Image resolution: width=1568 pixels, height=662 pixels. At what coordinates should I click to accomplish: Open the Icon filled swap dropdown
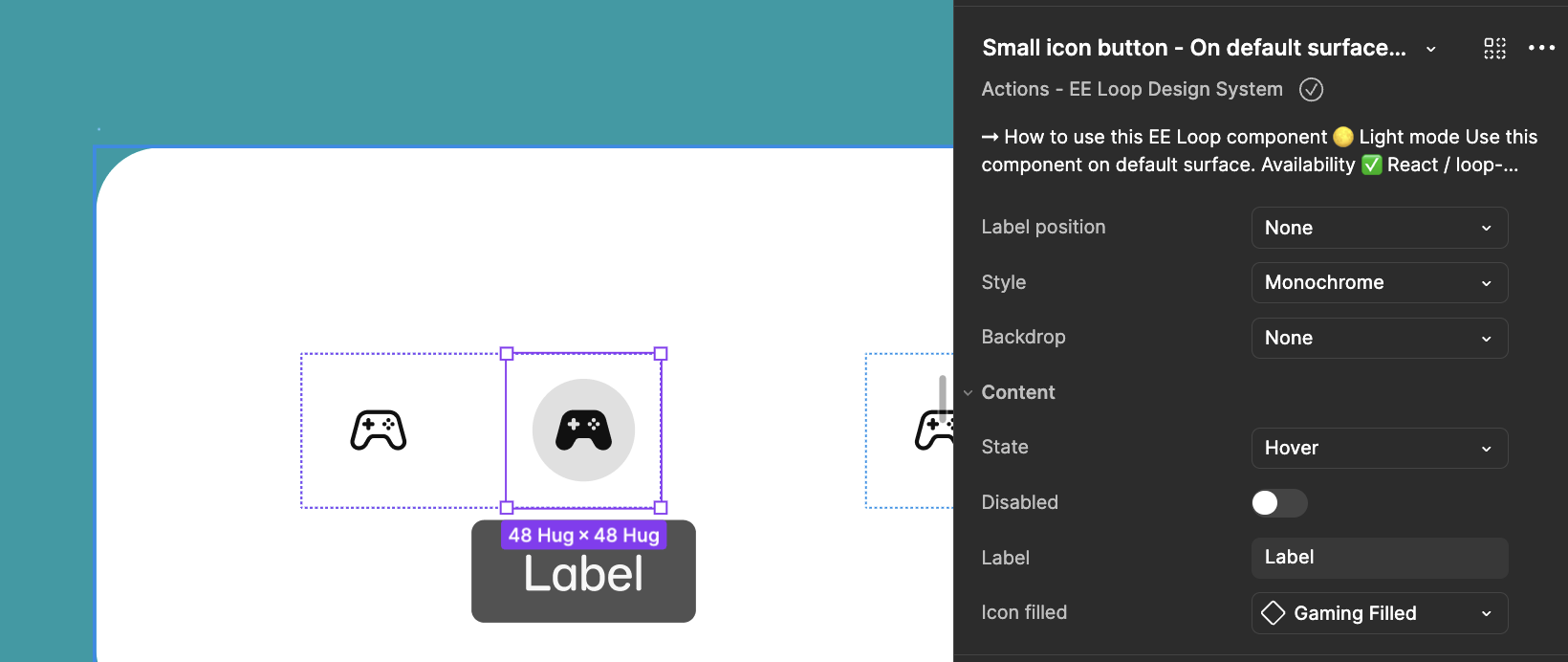click(1379, 613)
